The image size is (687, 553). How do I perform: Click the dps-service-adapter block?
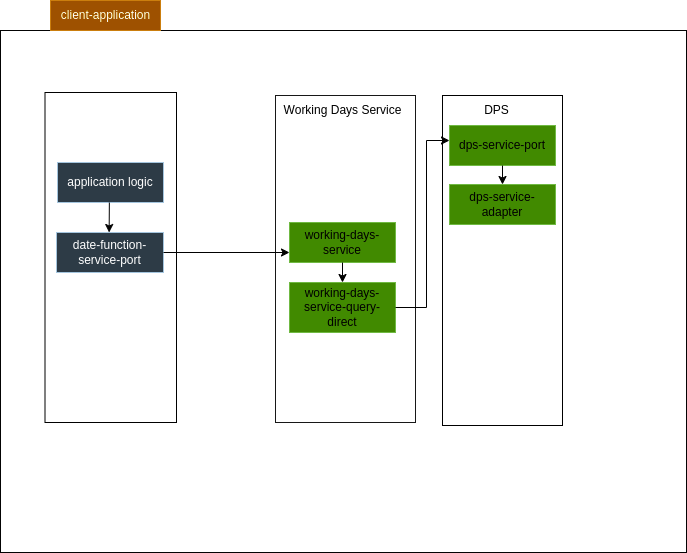502,204
